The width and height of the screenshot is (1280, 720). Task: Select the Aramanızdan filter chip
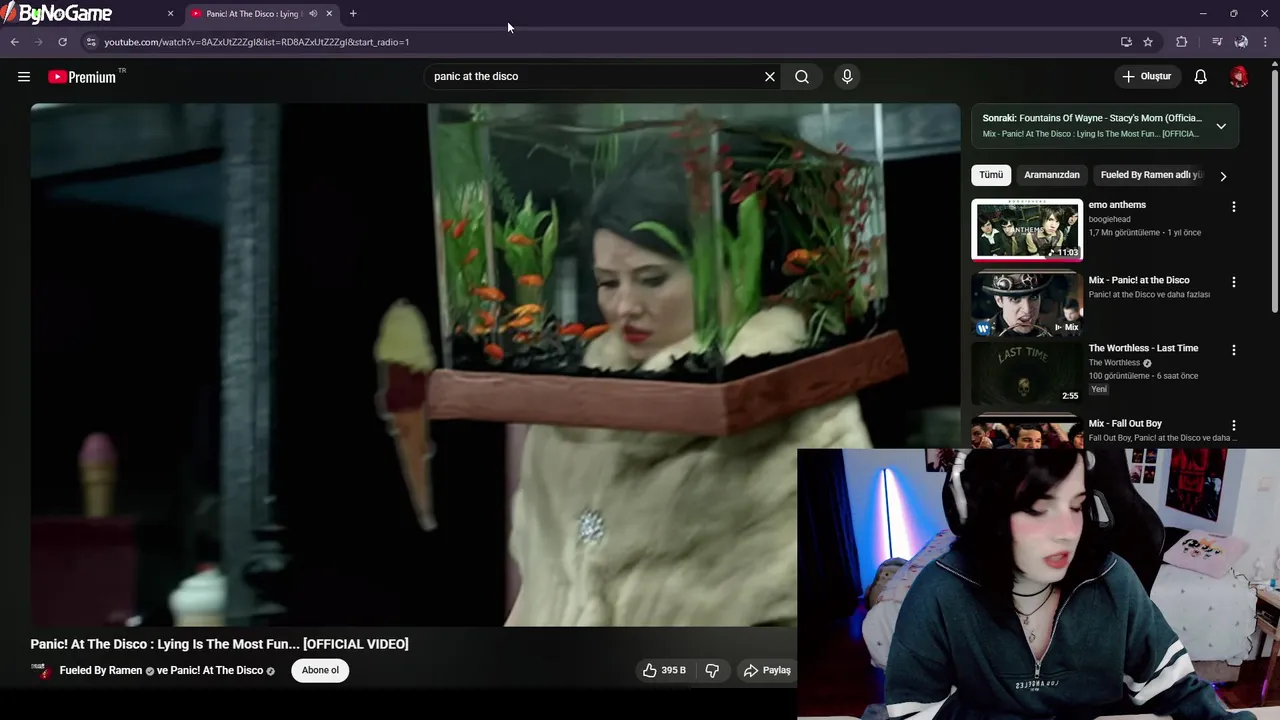pos(1052,175)
